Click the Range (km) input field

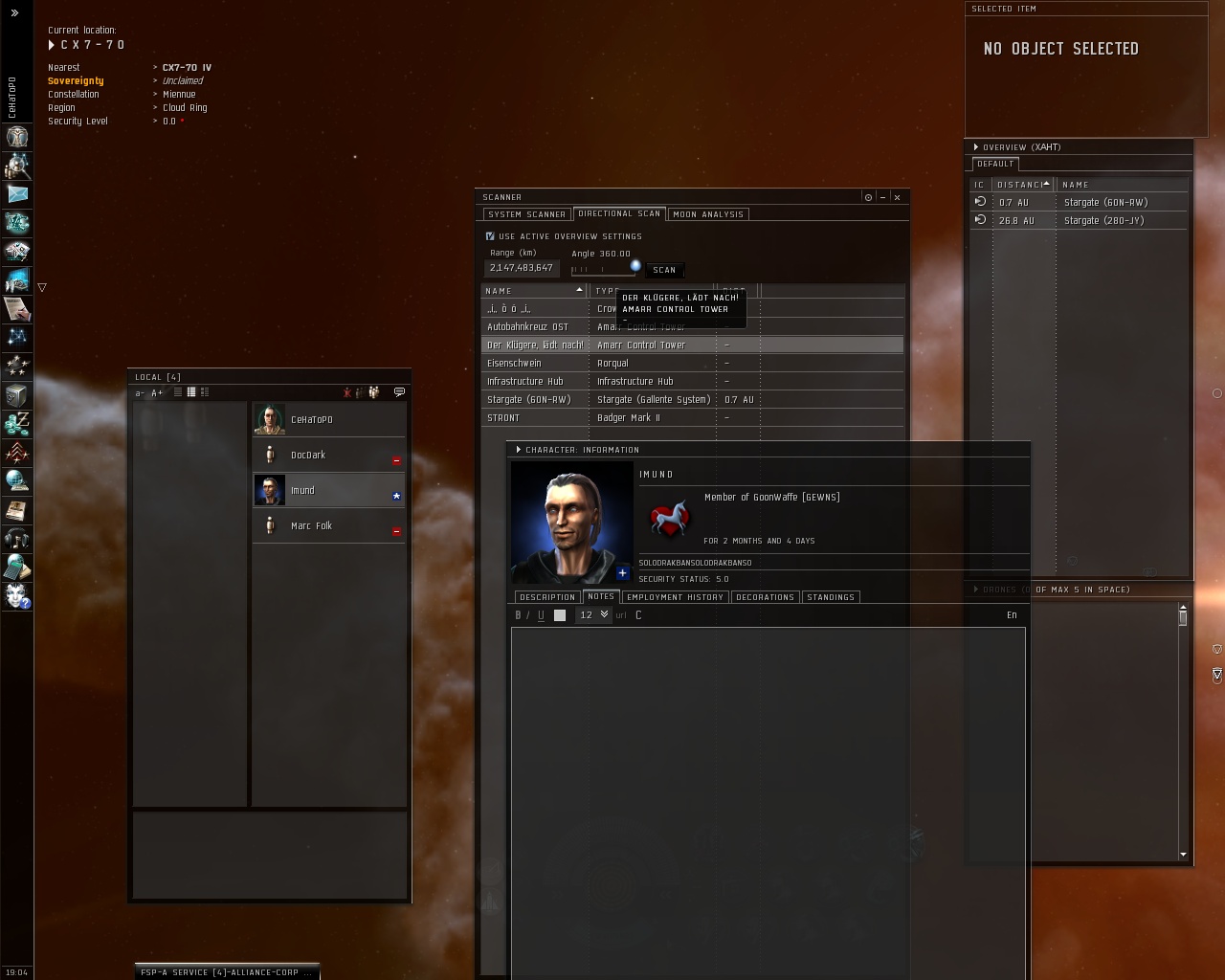[522, 268]
